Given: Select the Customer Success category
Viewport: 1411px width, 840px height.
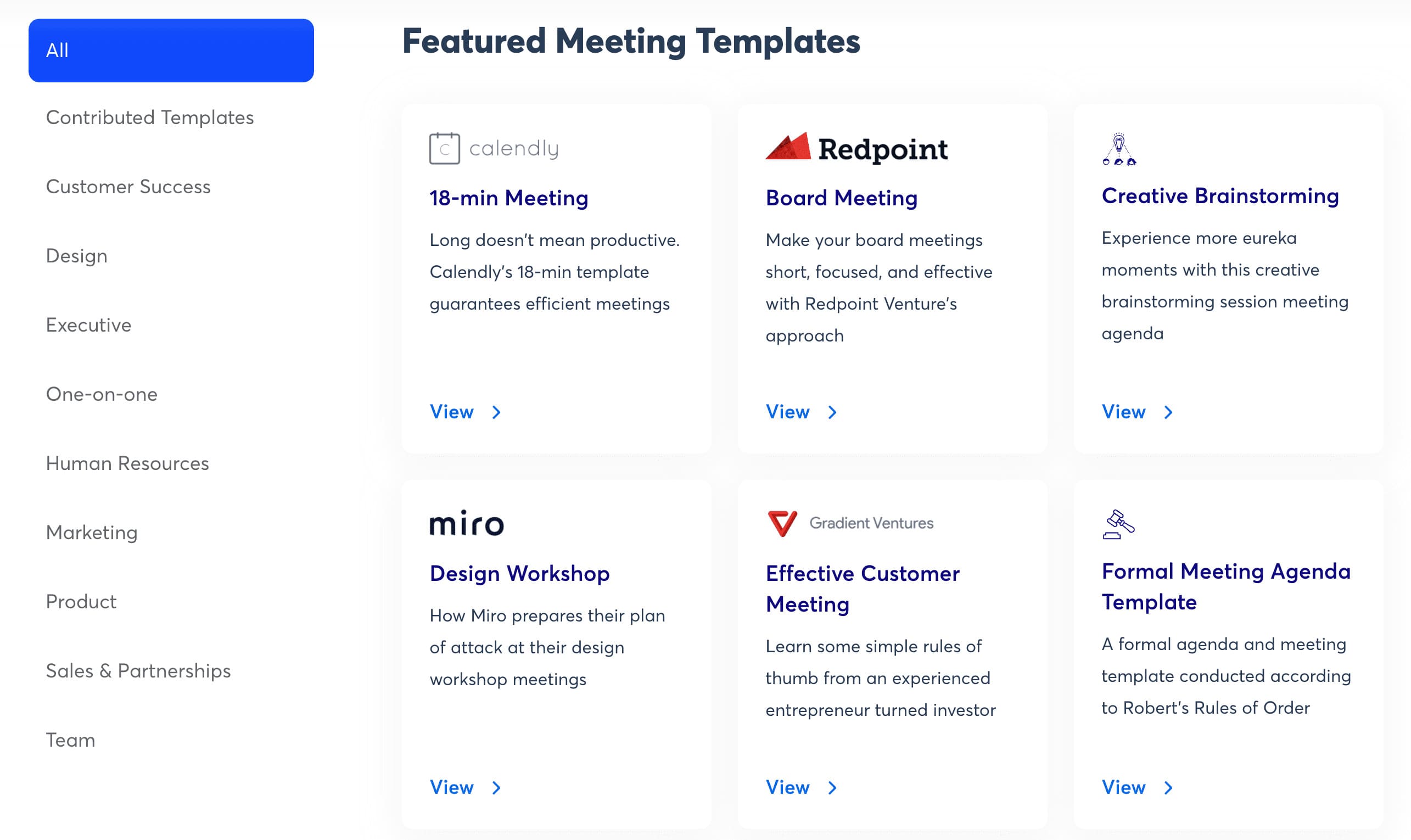Looking at the screenshot, I should (x=128, y=186).
